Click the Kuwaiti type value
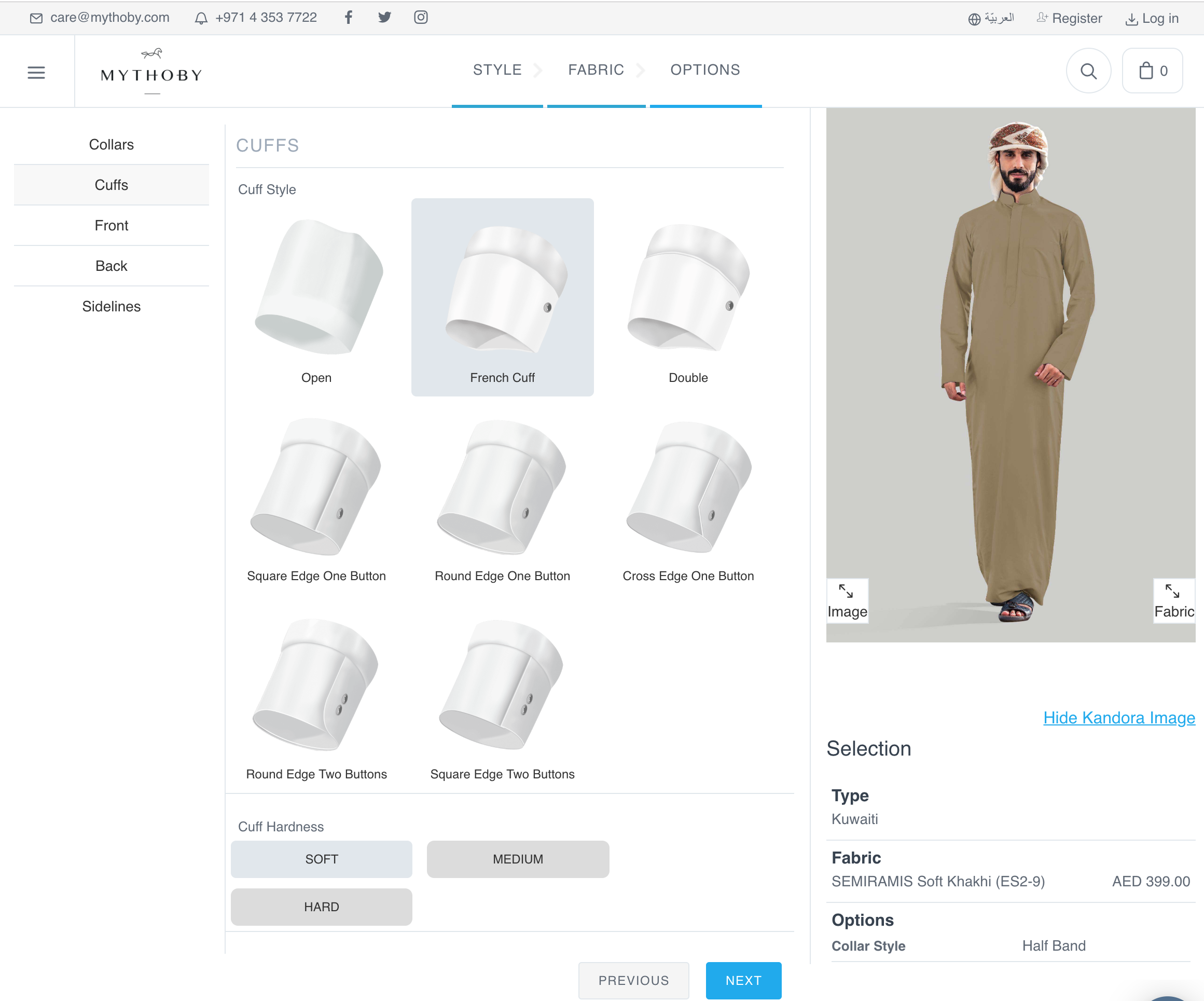Viewport: 1204px width, 1001px height. pos(854,818)
